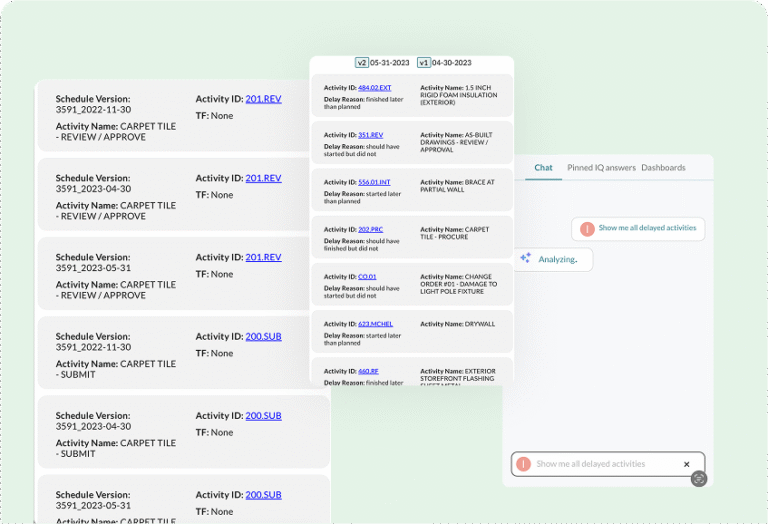
Task: Click 'AS-BUILT DRAWINGS - REVIEW / APPROVAL' activity name
Action: [x=456, y=142]
